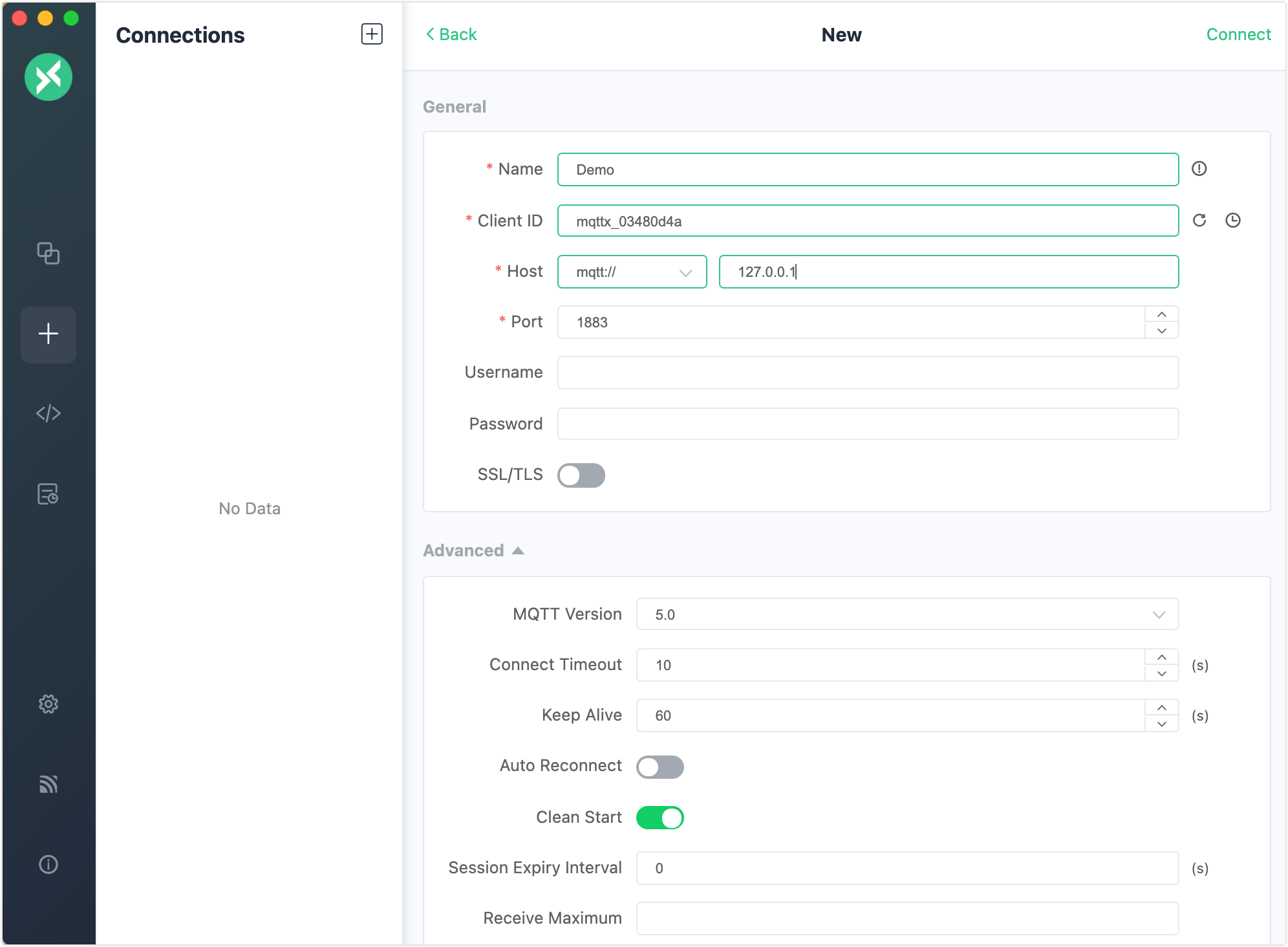The height and width of the screenshot is (947, 1288).
Task: Click the Username input field
Action: click(868, 373)
